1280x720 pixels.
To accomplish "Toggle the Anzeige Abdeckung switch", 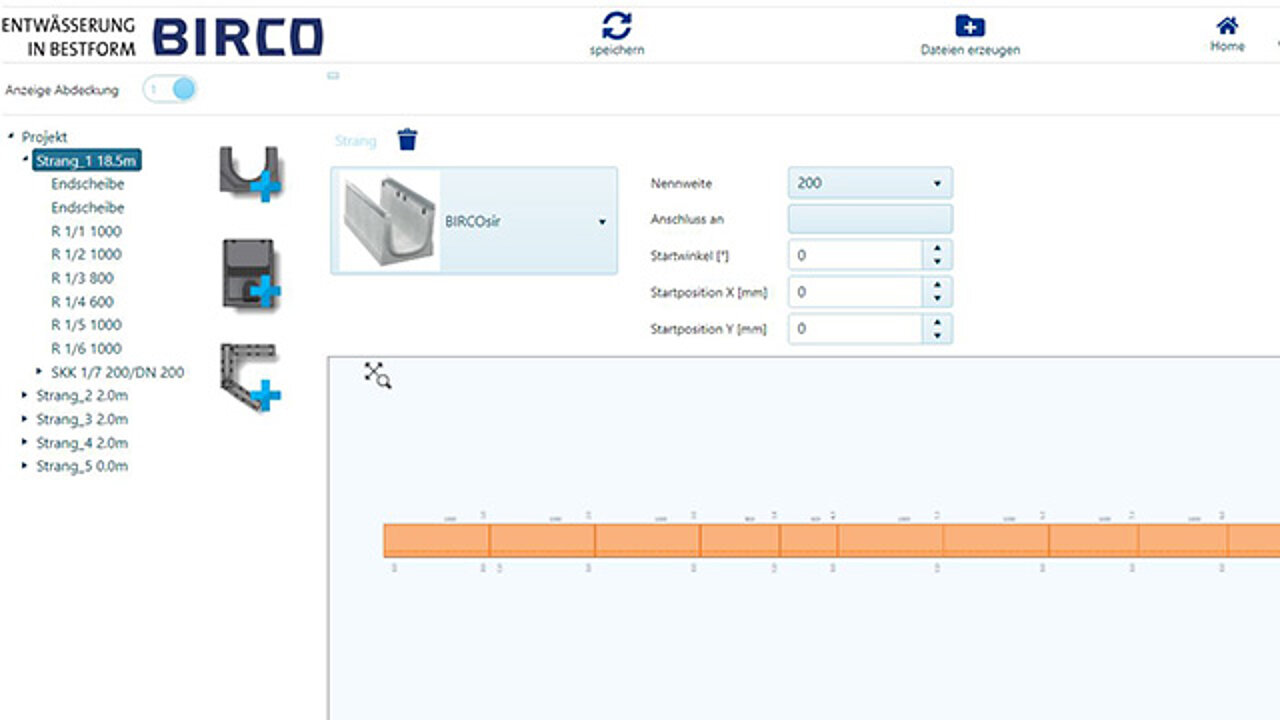I will pyautogui.click(x=170, y=90).
